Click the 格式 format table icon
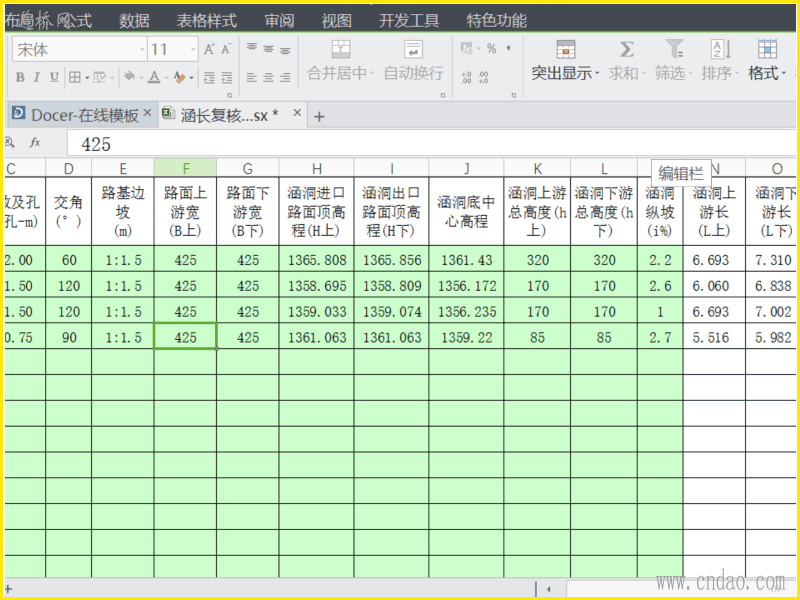Image resolution: width=800 pixels, height=600 pixels. (x=767, y=49)
